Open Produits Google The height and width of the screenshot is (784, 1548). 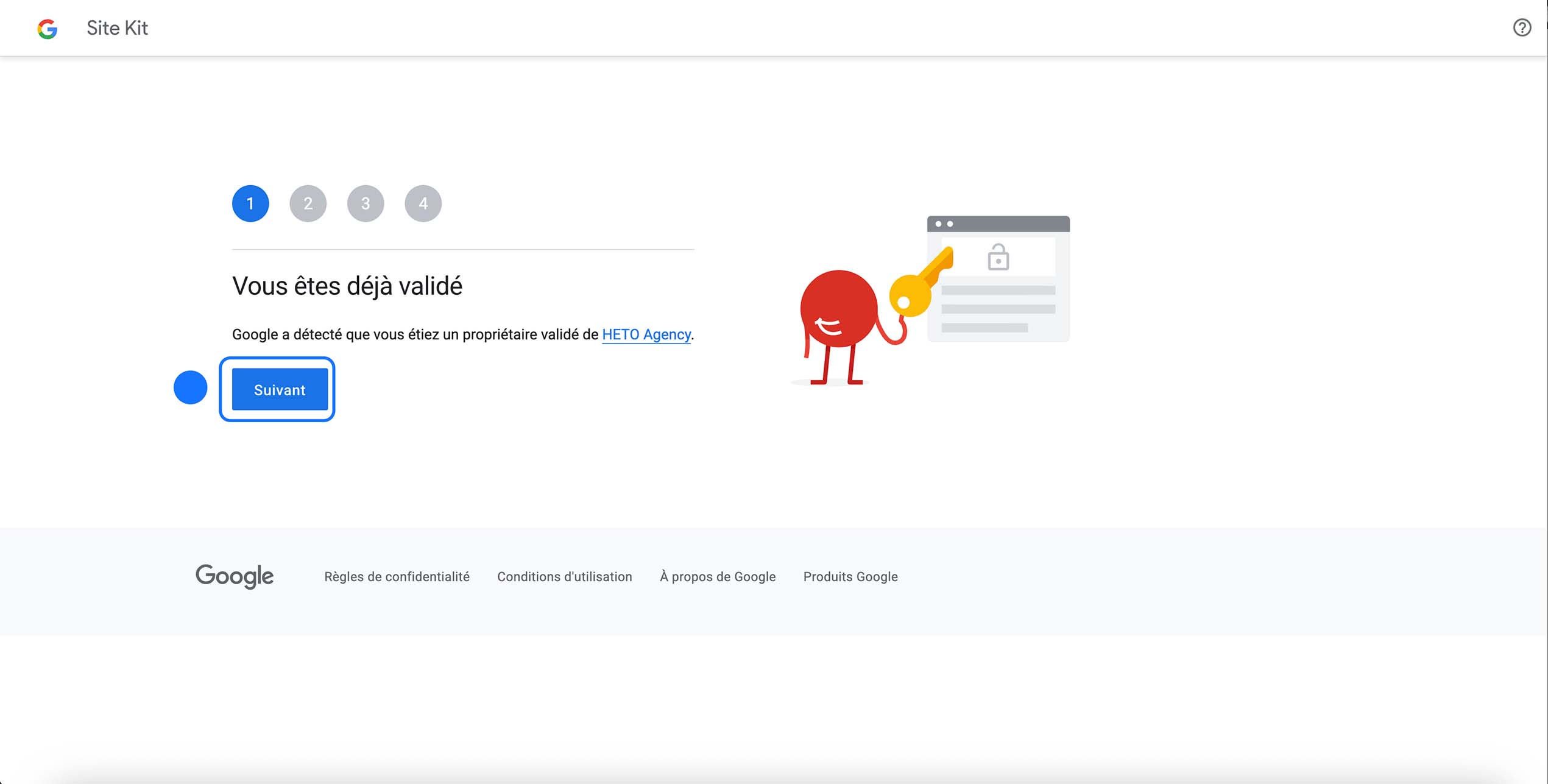850,576
